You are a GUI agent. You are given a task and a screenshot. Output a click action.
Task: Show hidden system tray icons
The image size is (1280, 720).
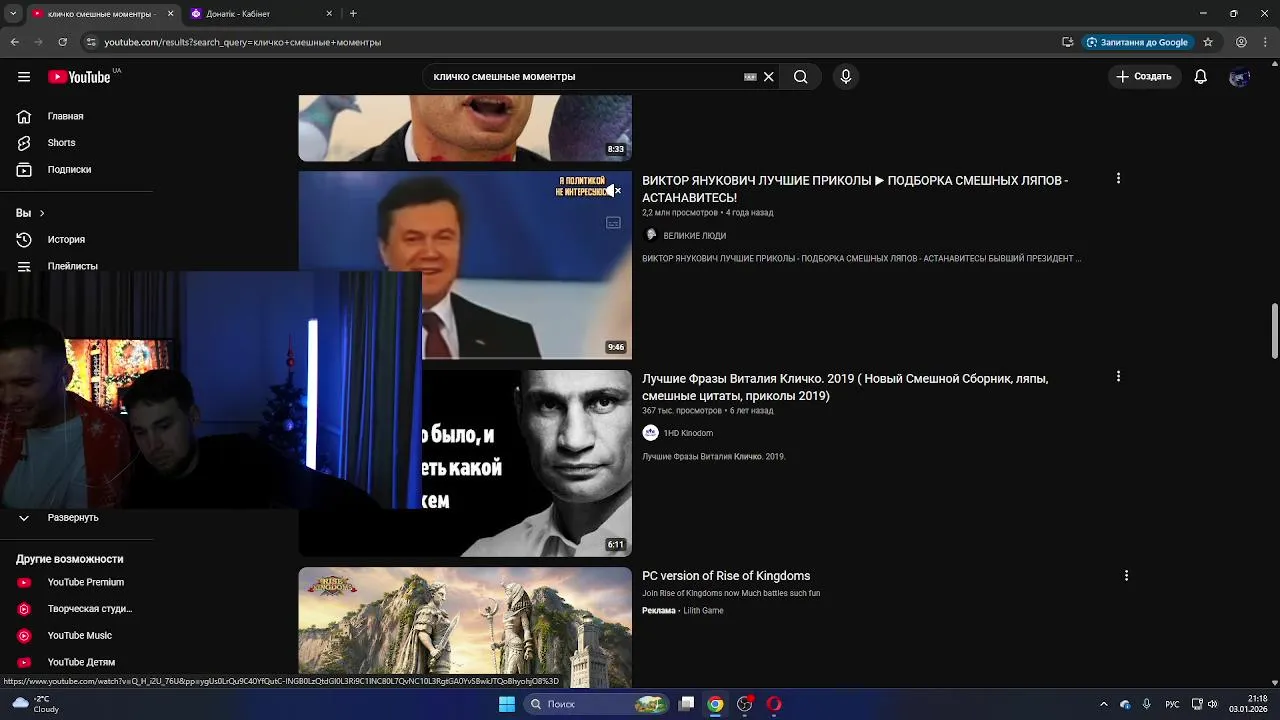click(1103, 704)
